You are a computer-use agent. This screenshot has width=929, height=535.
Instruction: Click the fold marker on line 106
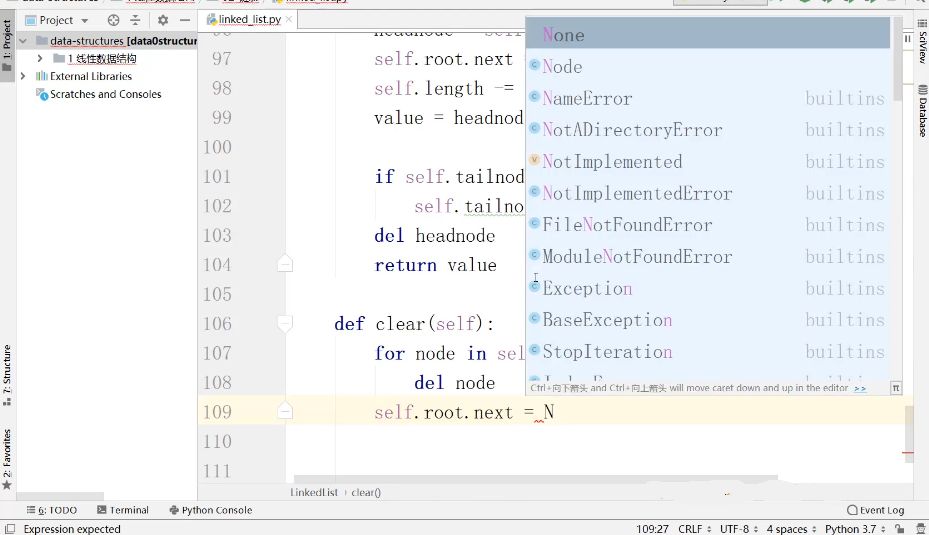point(285,324)
